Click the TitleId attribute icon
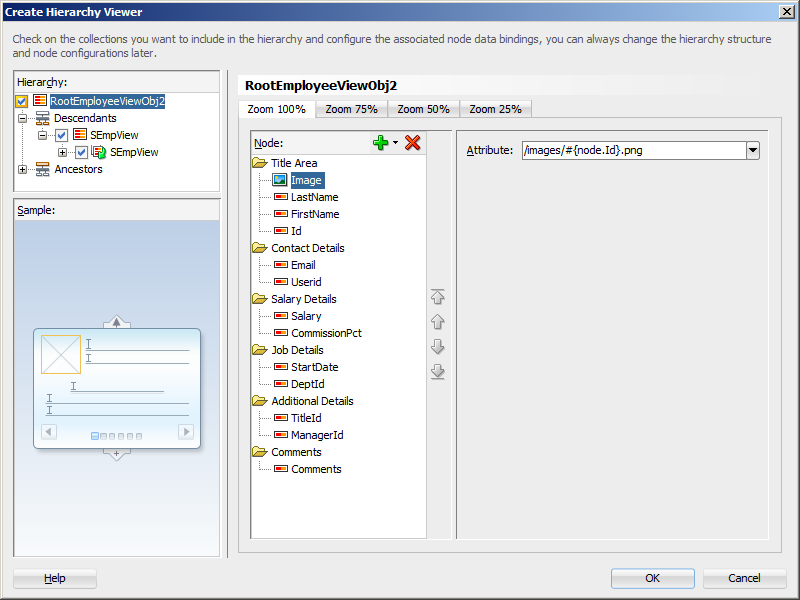This screenshot has width=800, height=600. point(281,418)
